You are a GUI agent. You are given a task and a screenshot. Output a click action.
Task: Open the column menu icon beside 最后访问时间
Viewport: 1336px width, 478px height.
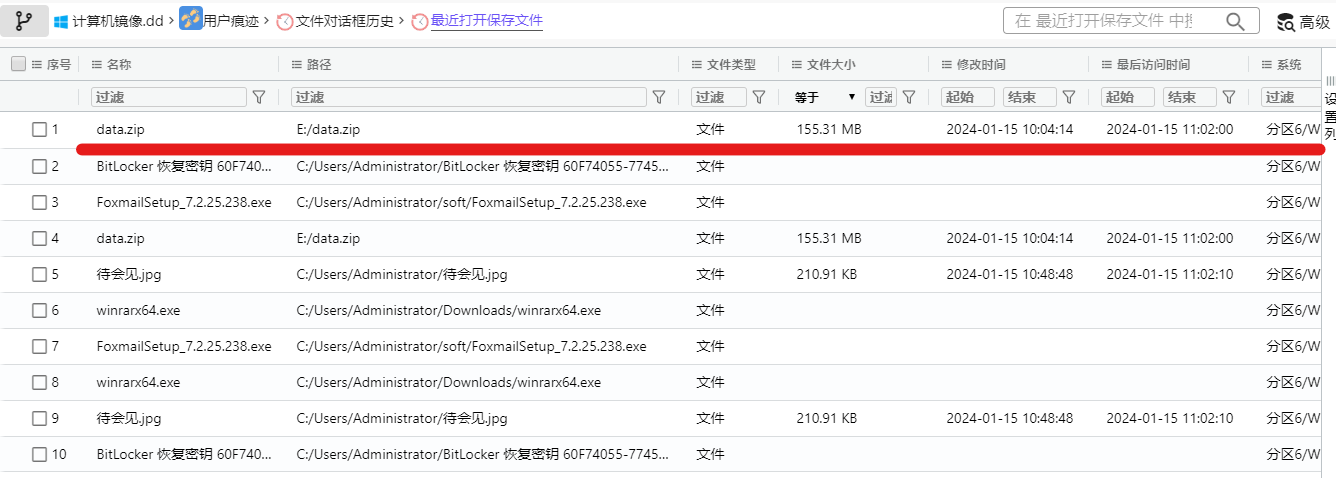point(1107,65)
